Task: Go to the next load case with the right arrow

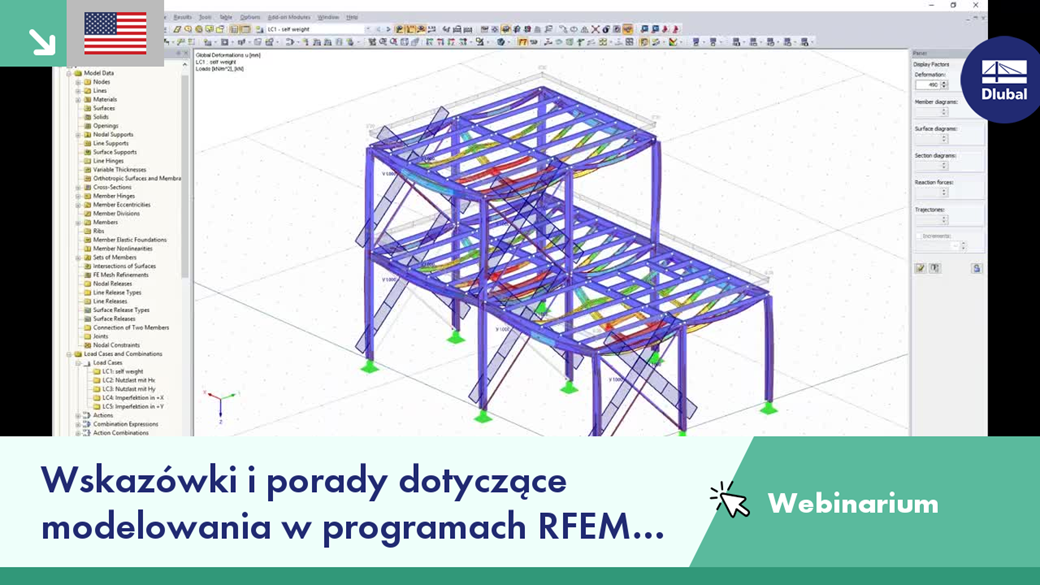Action: point(388,29)
